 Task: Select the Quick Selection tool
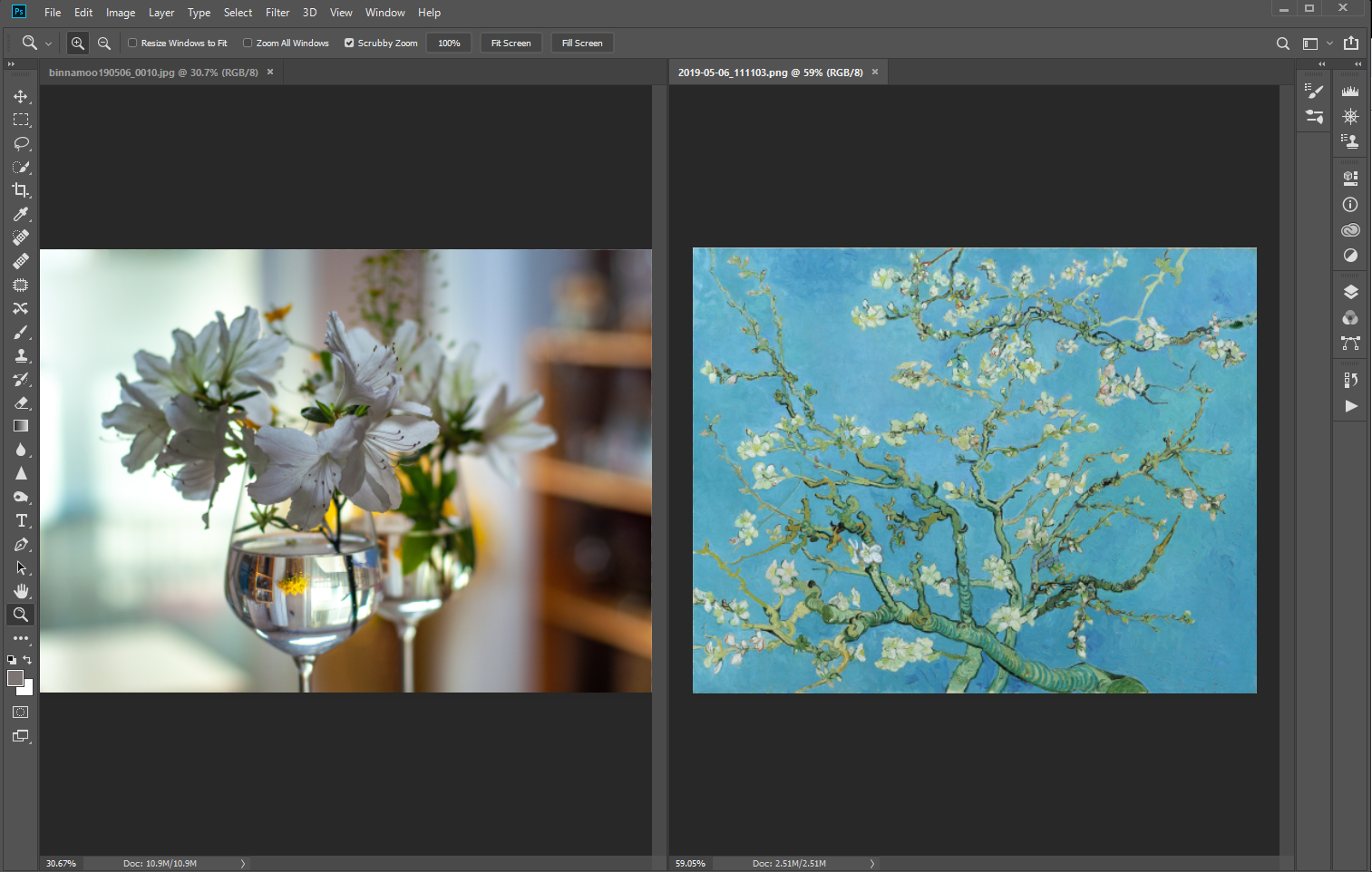click(x=21, y=167)
